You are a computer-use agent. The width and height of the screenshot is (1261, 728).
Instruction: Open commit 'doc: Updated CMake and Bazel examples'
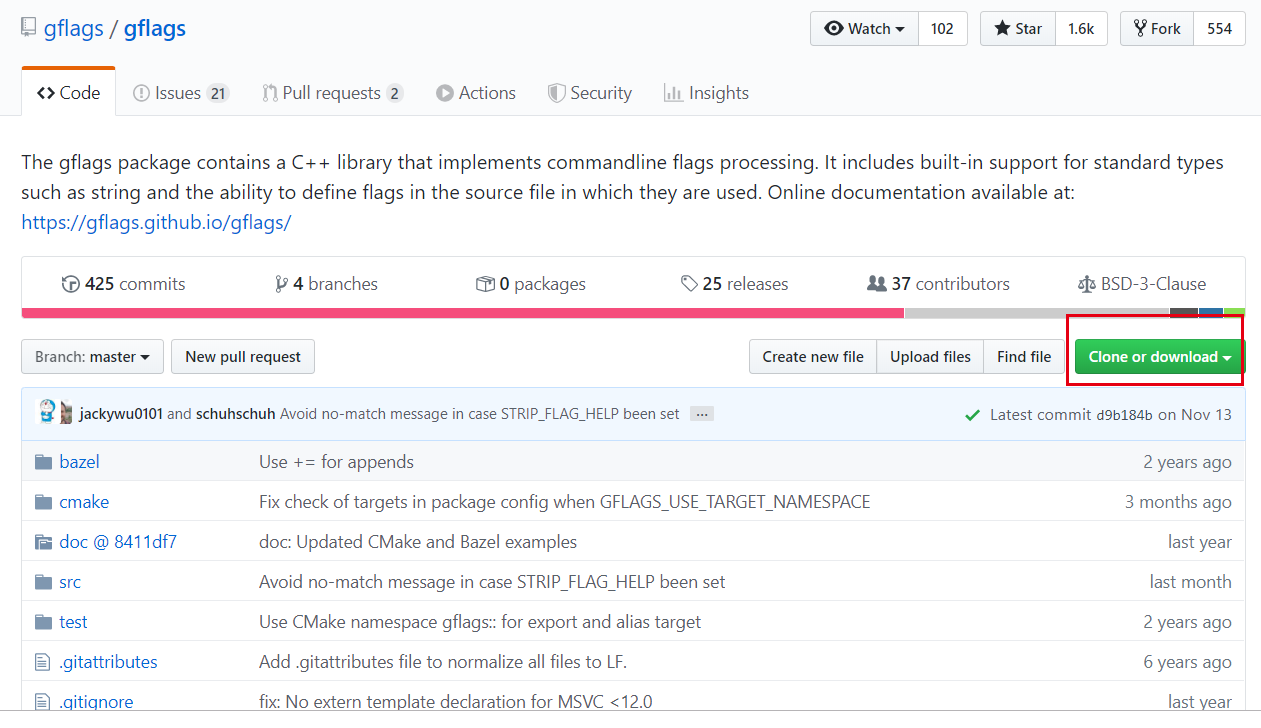coord(418,542)
